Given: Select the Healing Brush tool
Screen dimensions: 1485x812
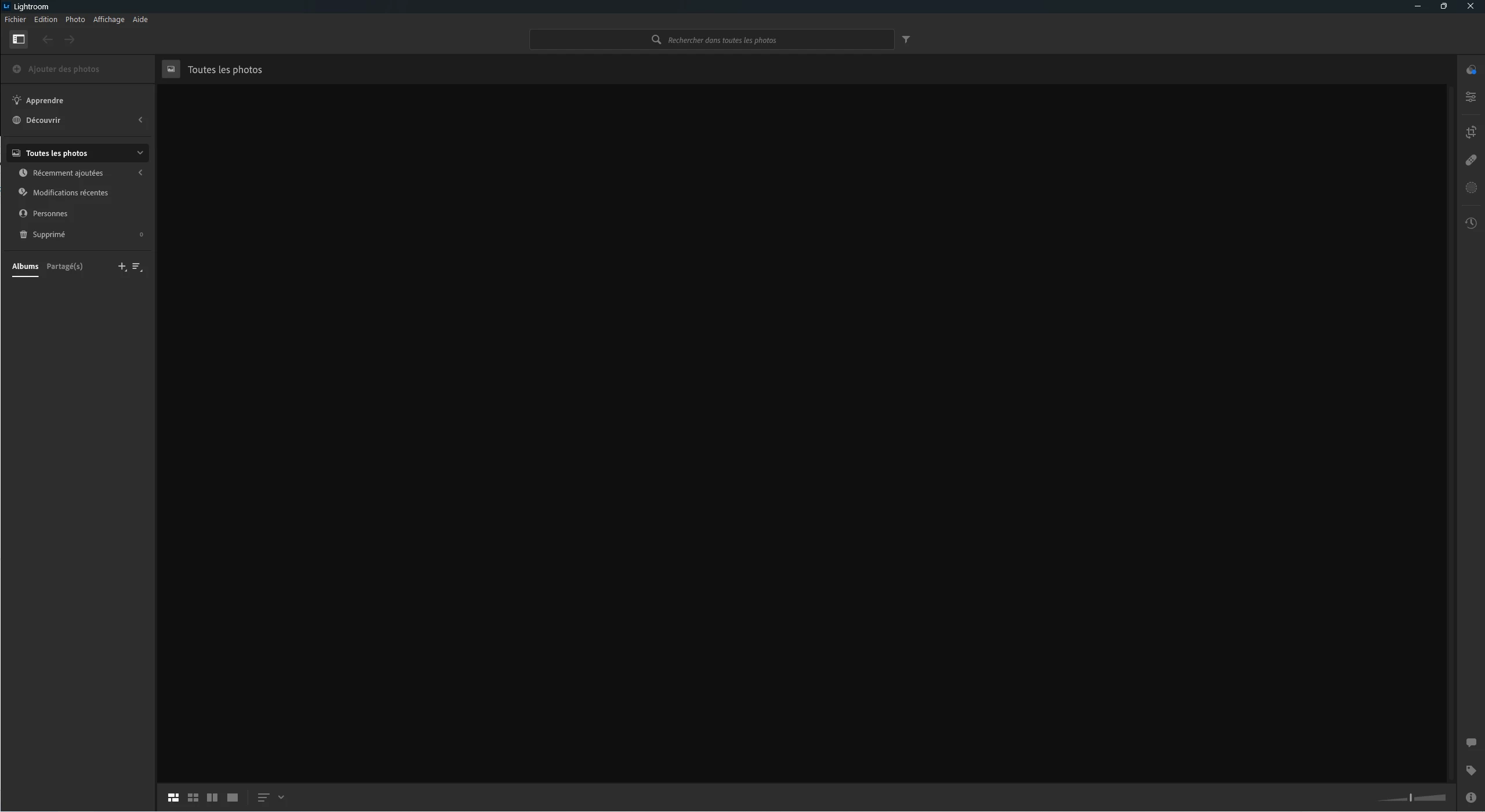Looking at the screenshot, I should pyautogui.click(x=1471, y=160).
